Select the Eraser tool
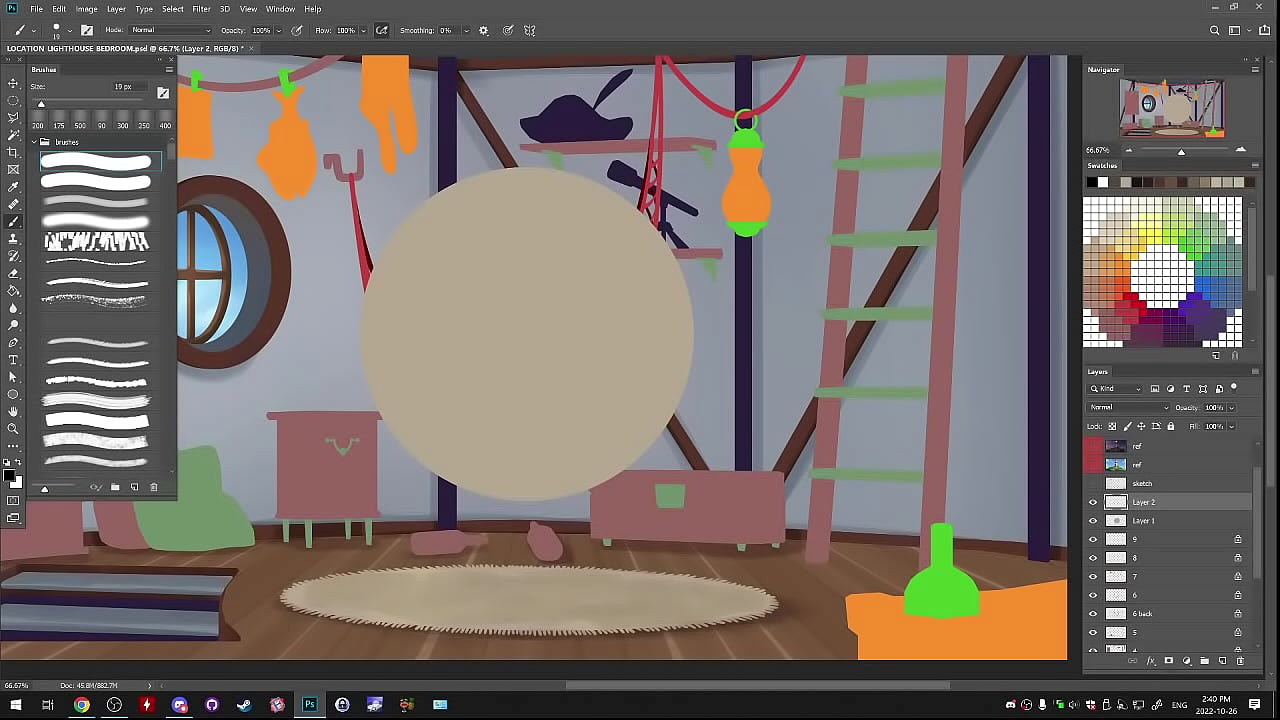1280x720 pixels. point(13,273)
